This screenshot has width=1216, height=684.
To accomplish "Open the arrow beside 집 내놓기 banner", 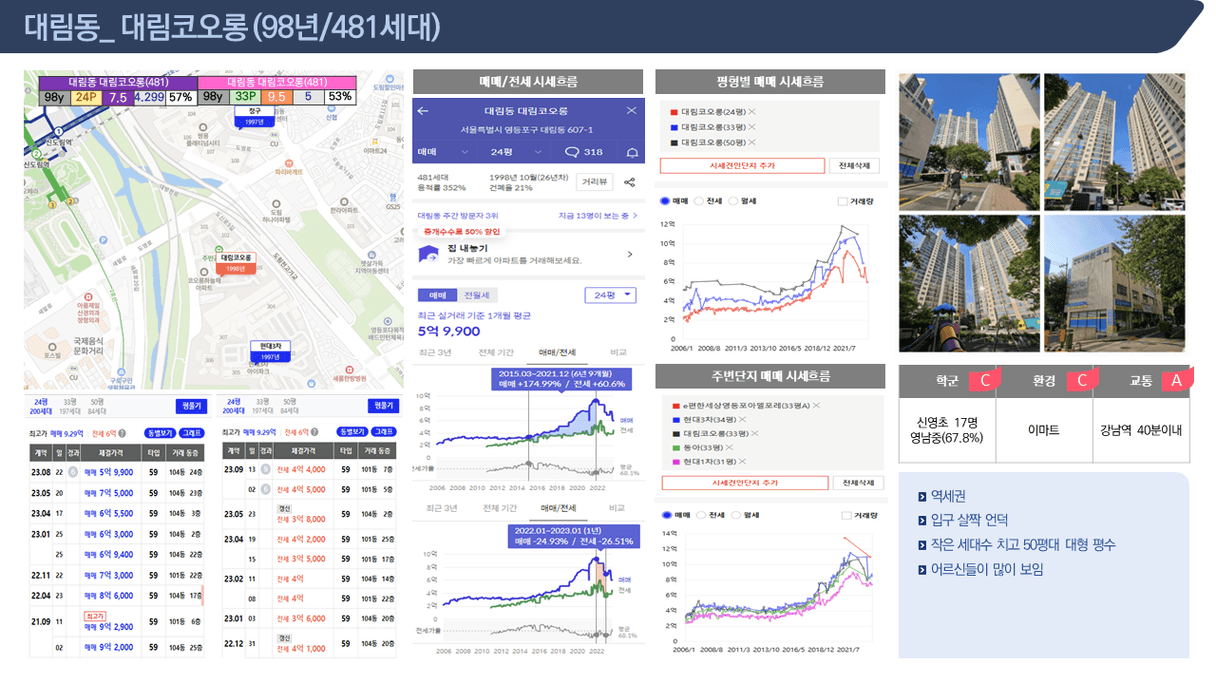I will point(629,255).
